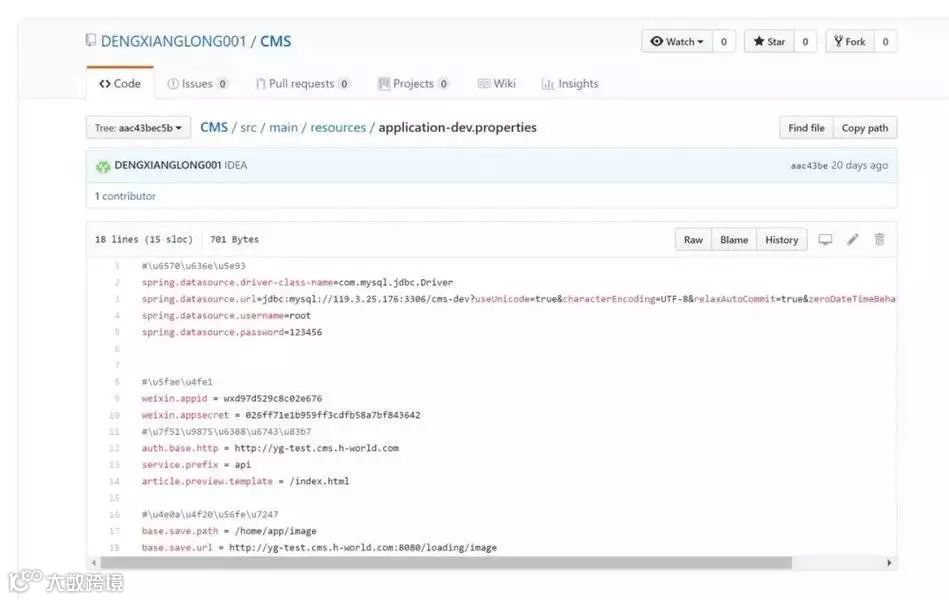Click the spring.datasource.password=123456 line
Viewport: 949px width, 600px height.
(232, 332)
